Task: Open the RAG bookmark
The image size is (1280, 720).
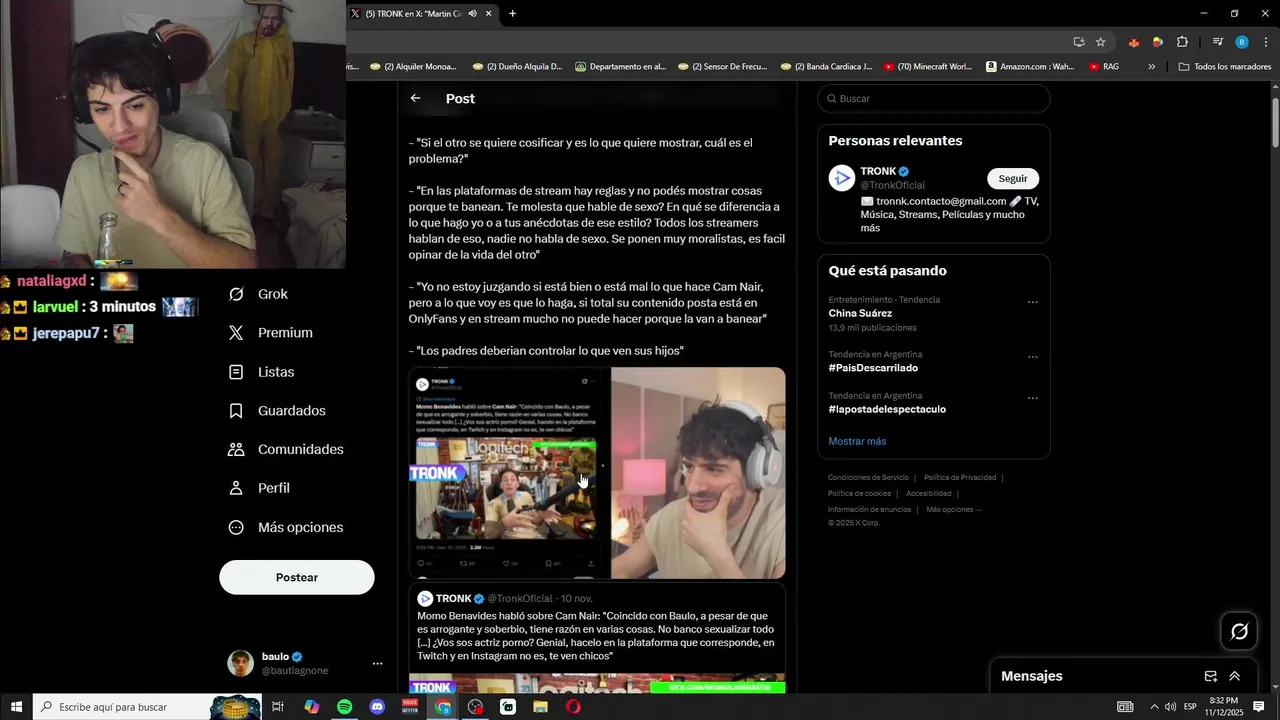Action: coord(1104,67)
